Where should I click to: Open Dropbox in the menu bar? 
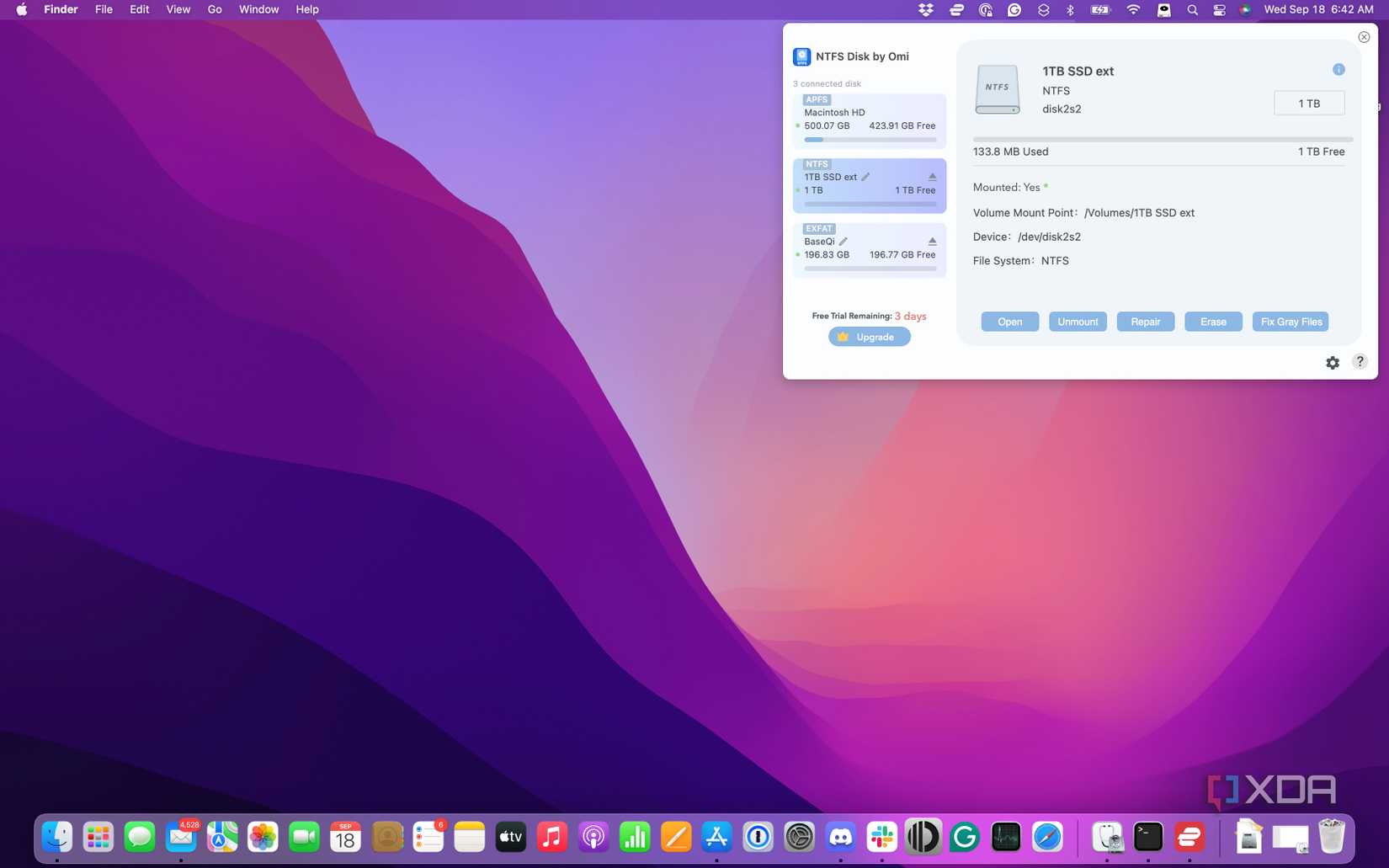coord(926,9)
